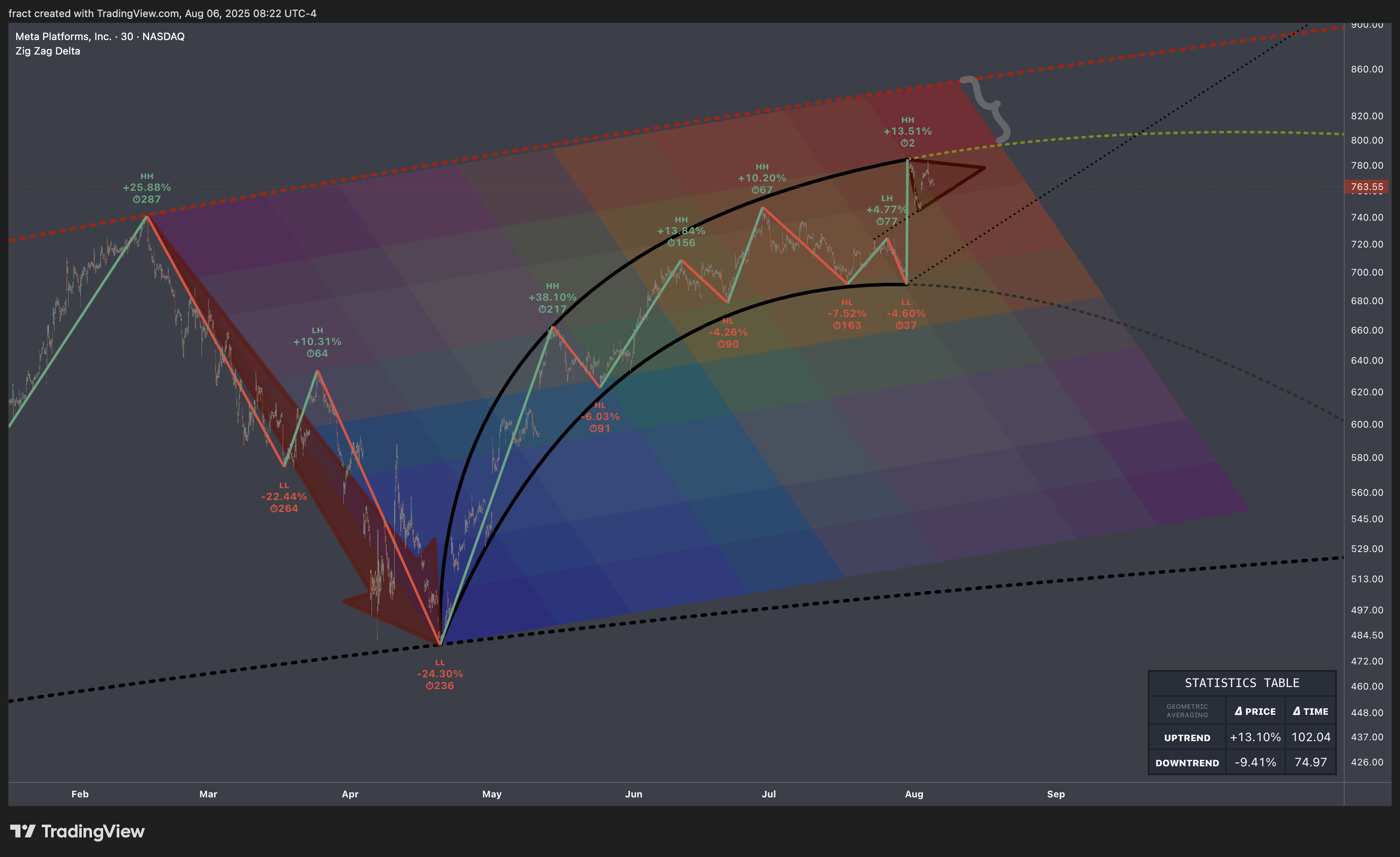Image resolution: width=1400 pixels, height=857 pixels.
Task: Click the GEOMETRIC AVERAGING cell
Action: point(1187,711)
